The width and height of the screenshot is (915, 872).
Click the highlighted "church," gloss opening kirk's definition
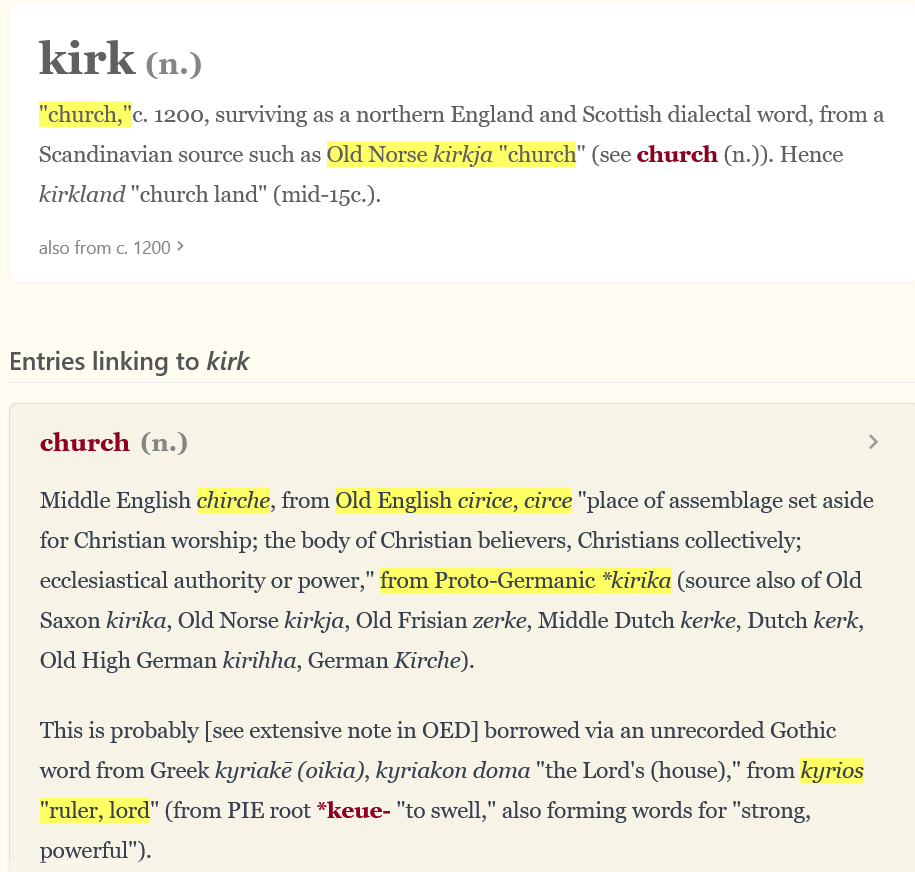tap(86, 115)
